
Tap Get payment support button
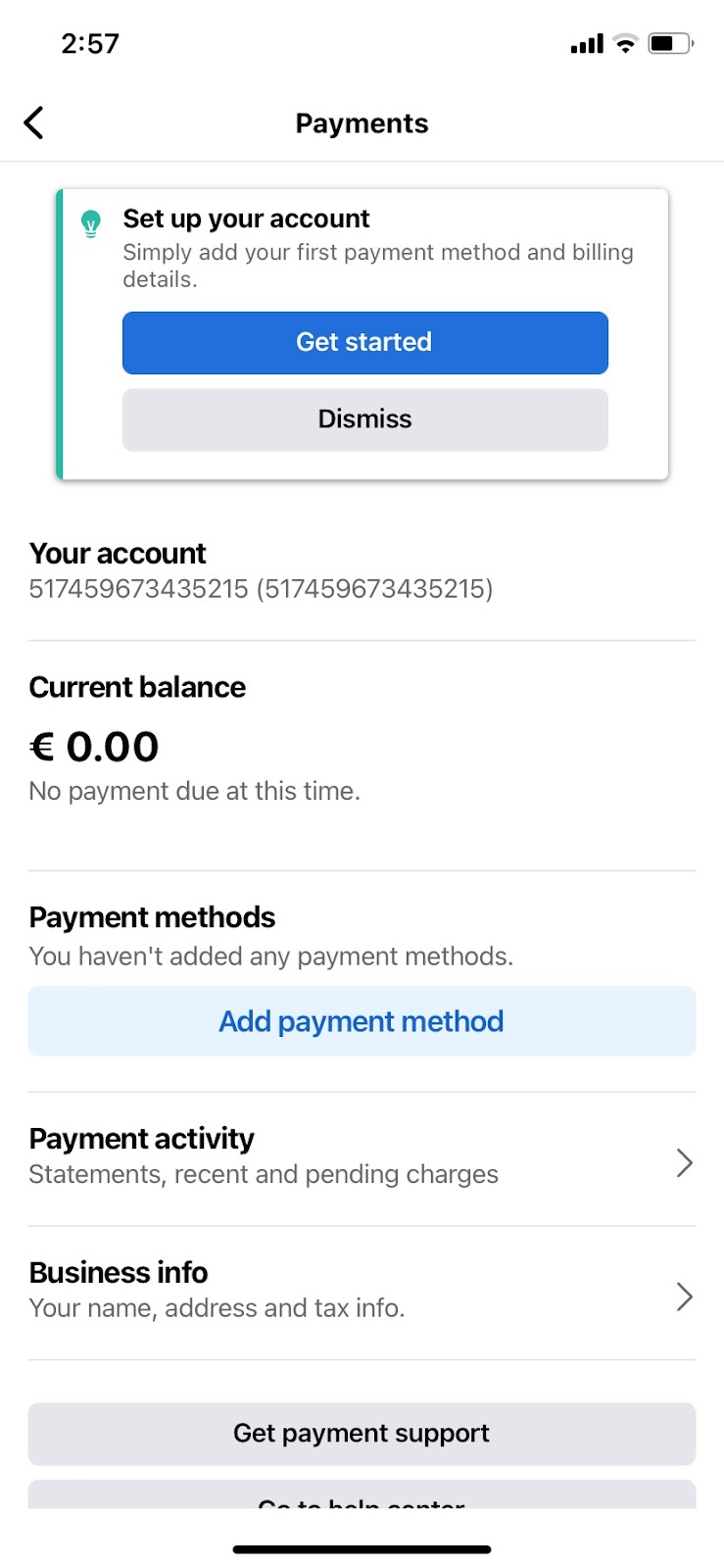coord(362,1434)
